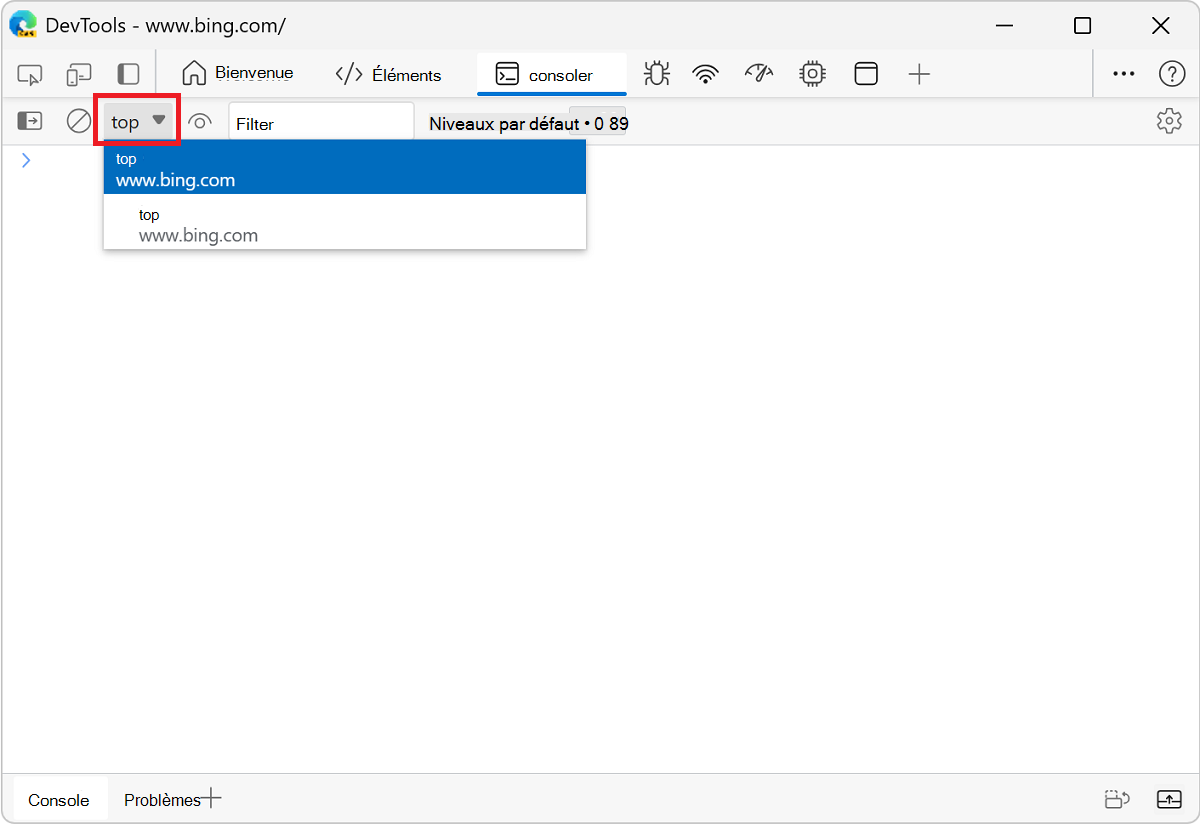Screen dimensions: 1200x824
Task: Open the console settings gear
Action: click(1168, 120)
